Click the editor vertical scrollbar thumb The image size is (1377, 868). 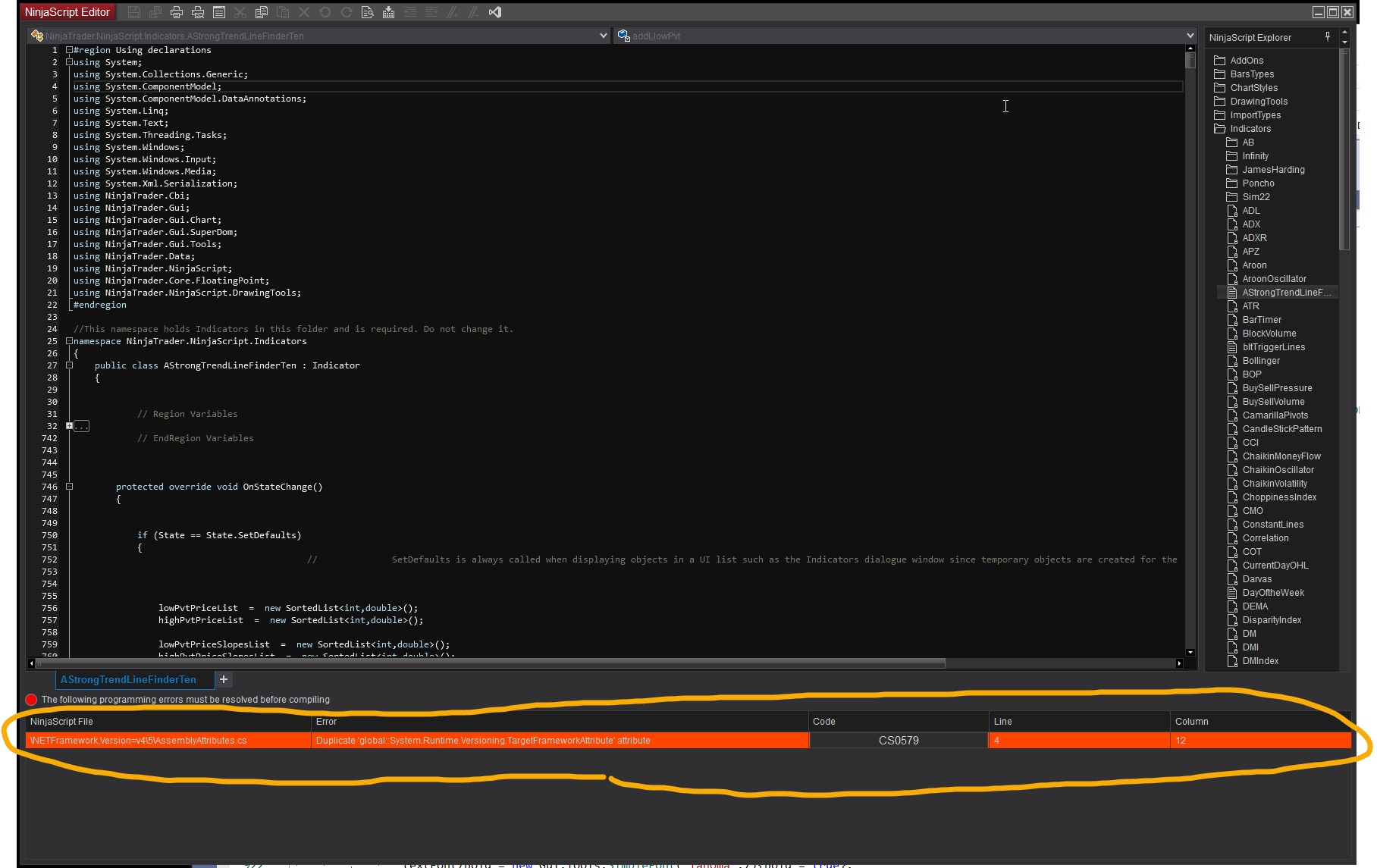(1190, 60)
